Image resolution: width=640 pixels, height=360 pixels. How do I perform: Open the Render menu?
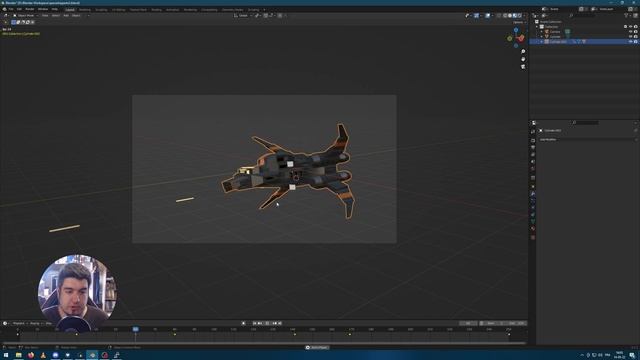pos(30,9)
